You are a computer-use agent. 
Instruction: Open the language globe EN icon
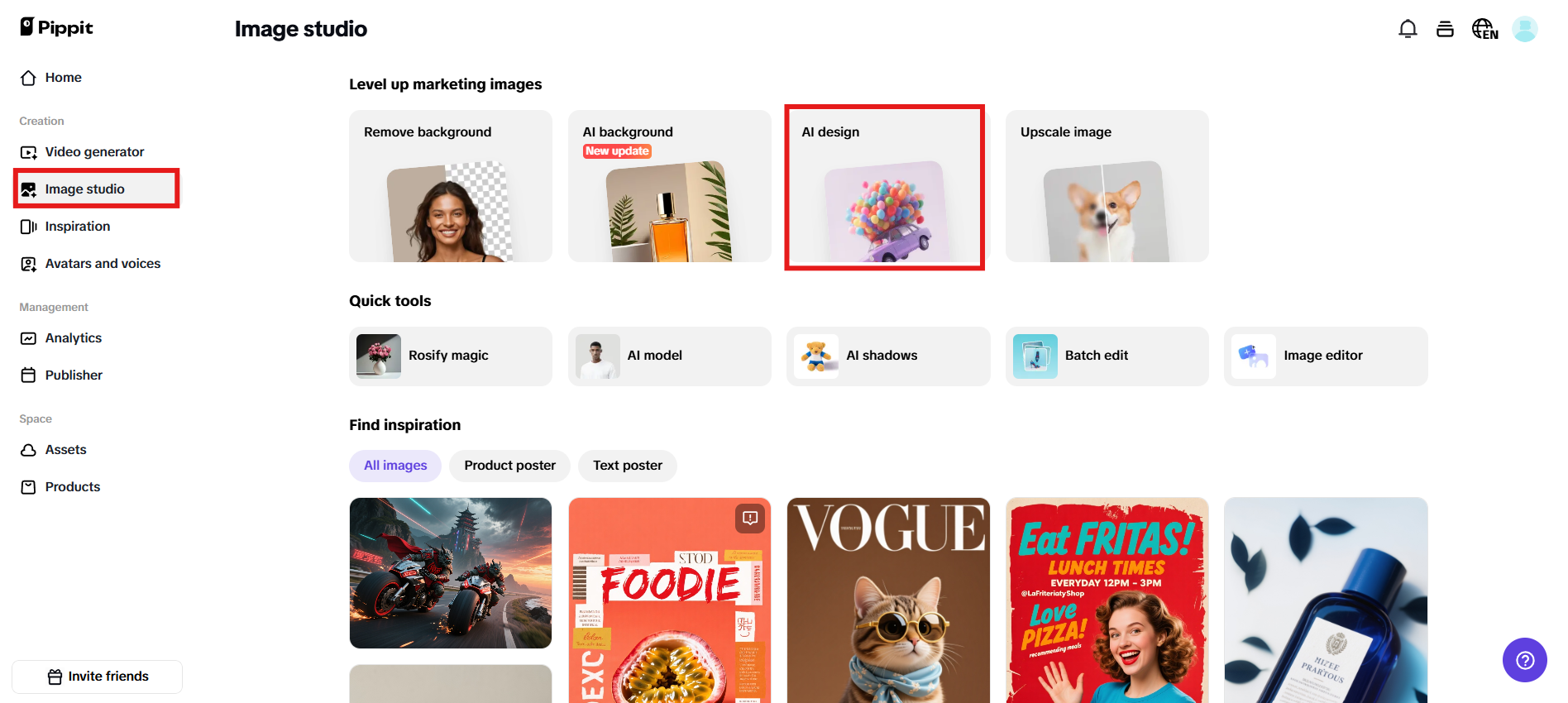click(1484, 29)
